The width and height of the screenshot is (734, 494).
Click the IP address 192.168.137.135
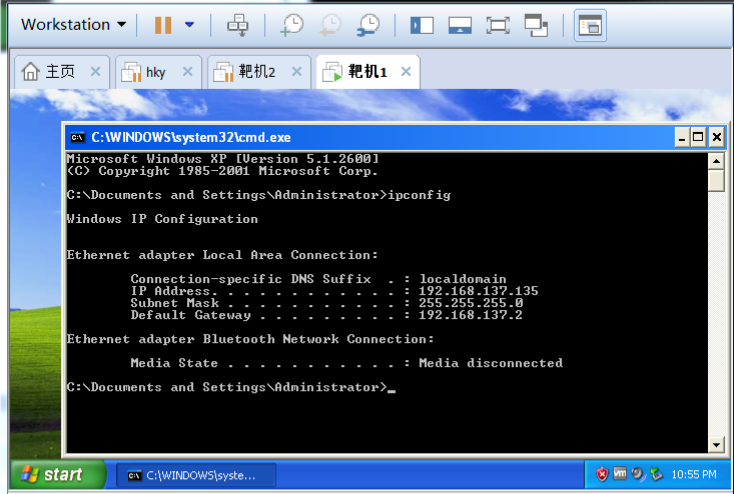[x=478, y=291]
